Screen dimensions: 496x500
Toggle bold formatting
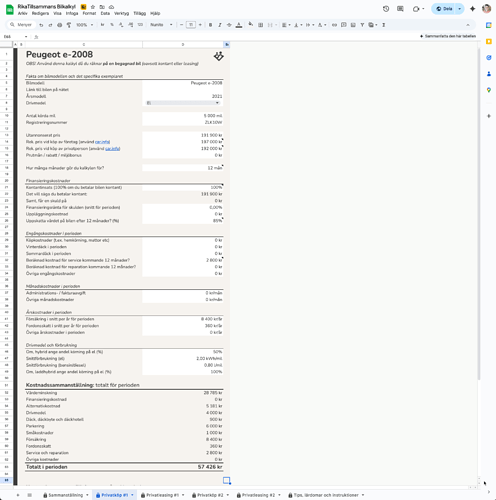coord(210,25)
